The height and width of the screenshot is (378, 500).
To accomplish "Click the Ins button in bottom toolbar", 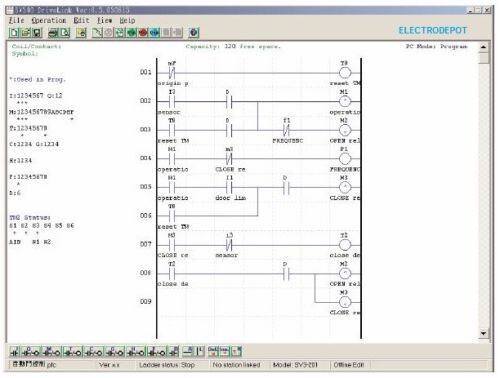I will click(x=224, y=351).
